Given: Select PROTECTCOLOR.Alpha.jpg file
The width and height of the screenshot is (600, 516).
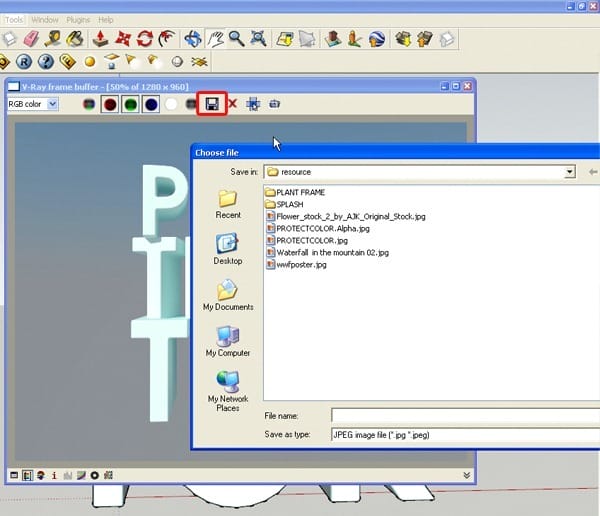Looking at the screenshot, I should [318, 229].
